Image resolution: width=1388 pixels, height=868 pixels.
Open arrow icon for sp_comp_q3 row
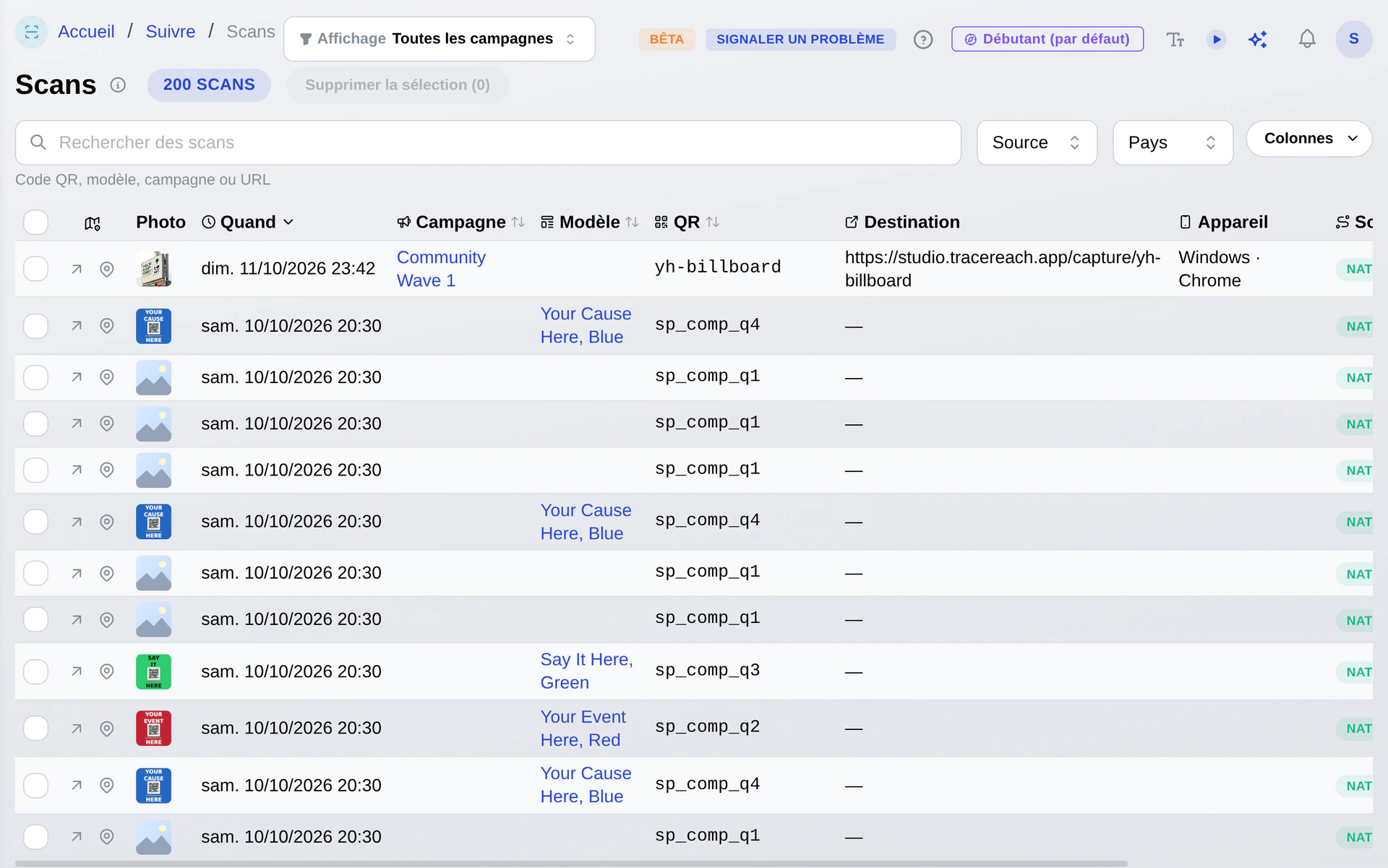click(x=77, y=671)
